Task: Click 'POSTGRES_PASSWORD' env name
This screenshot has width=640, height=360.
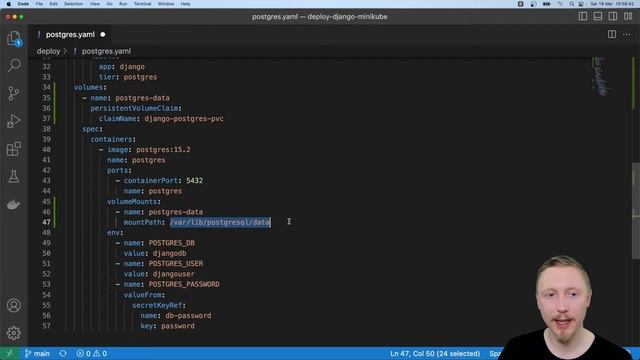Action: click(x=184, y=284)
